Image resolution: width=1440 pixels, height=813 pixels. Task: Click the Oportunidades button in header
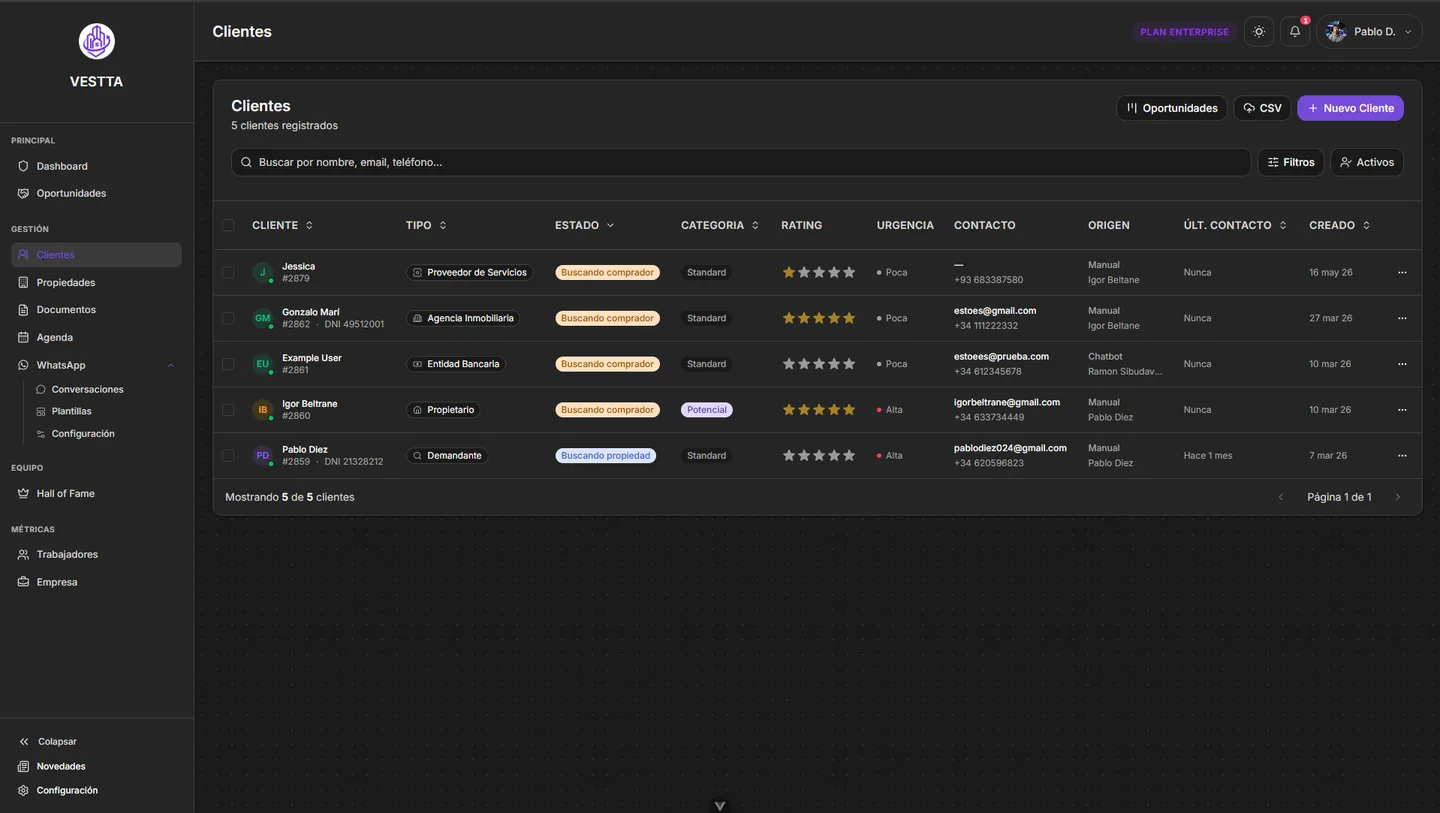coord(1172,108)
